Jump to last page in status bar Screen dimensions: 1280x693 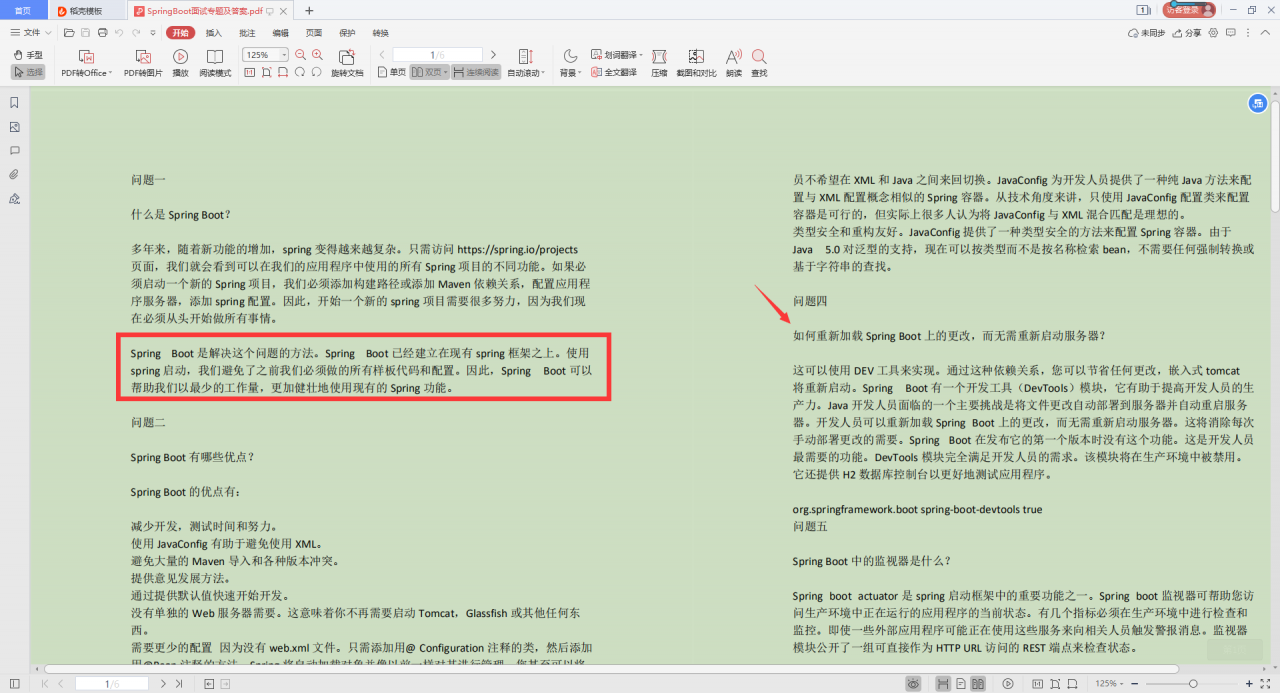coord(179,684)
